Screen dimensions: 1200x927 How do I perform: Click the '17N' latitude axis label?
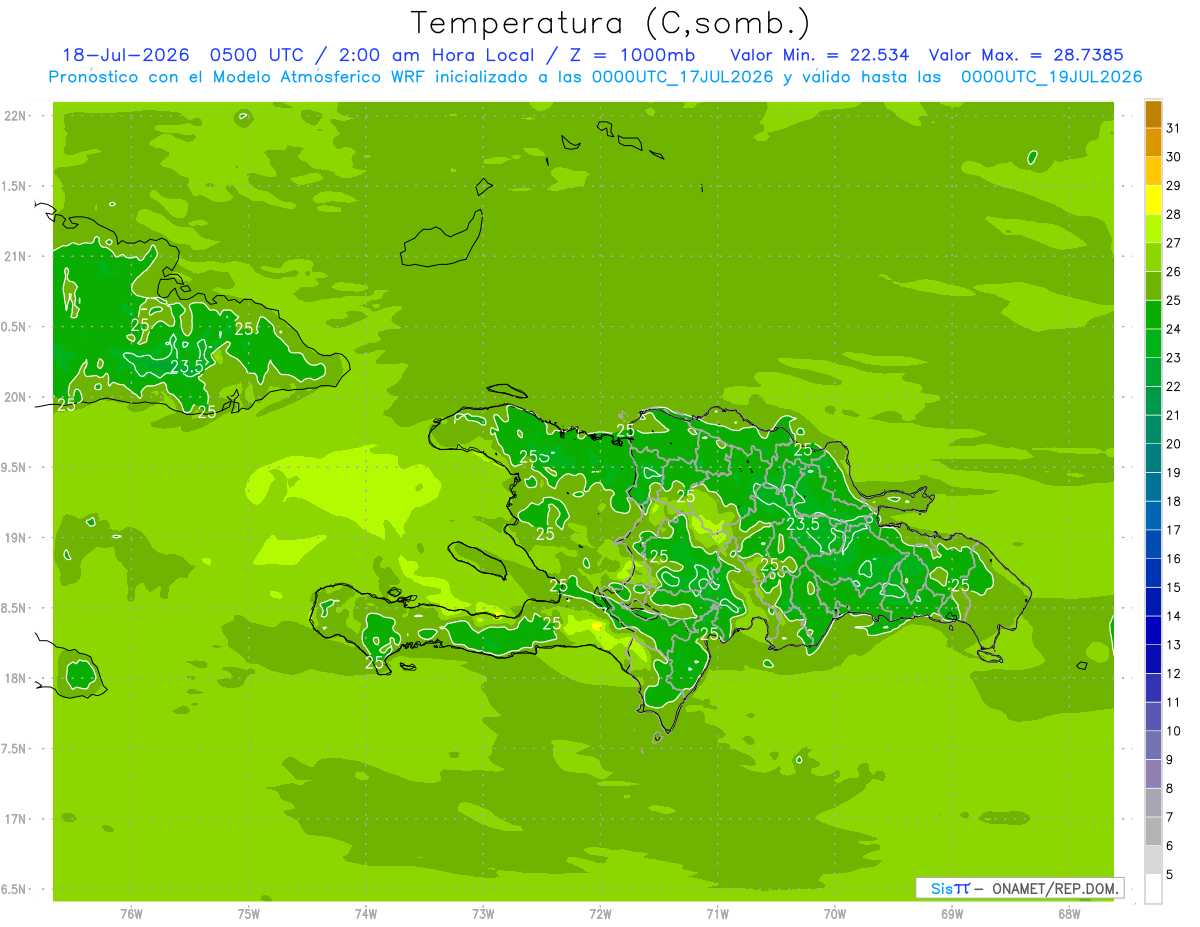(x=15, y=819)
